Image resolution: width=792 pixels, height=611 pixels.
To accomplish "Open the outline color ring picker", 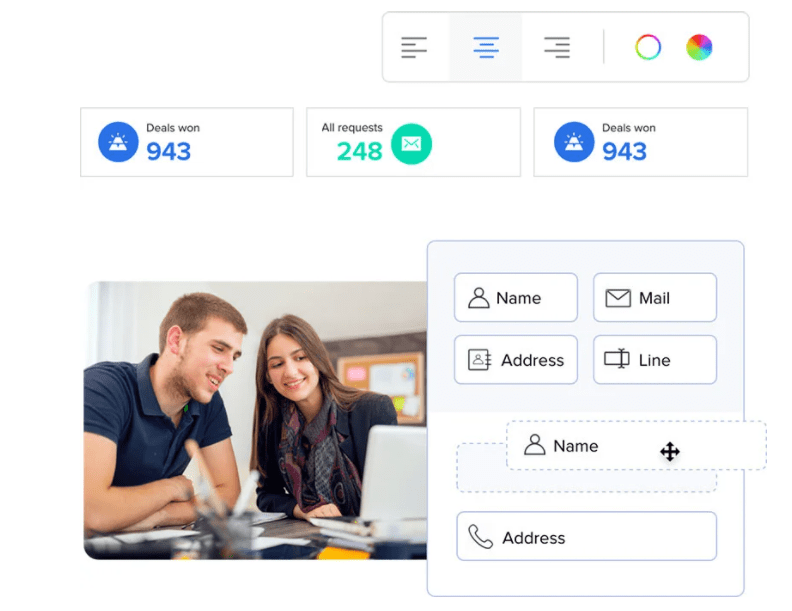I will click(x=648, y=47).
